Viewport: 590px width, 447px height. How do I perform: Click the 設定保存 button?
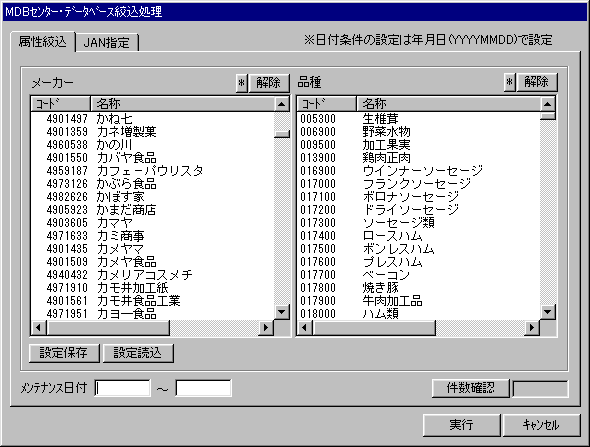(x=64, y=353)
